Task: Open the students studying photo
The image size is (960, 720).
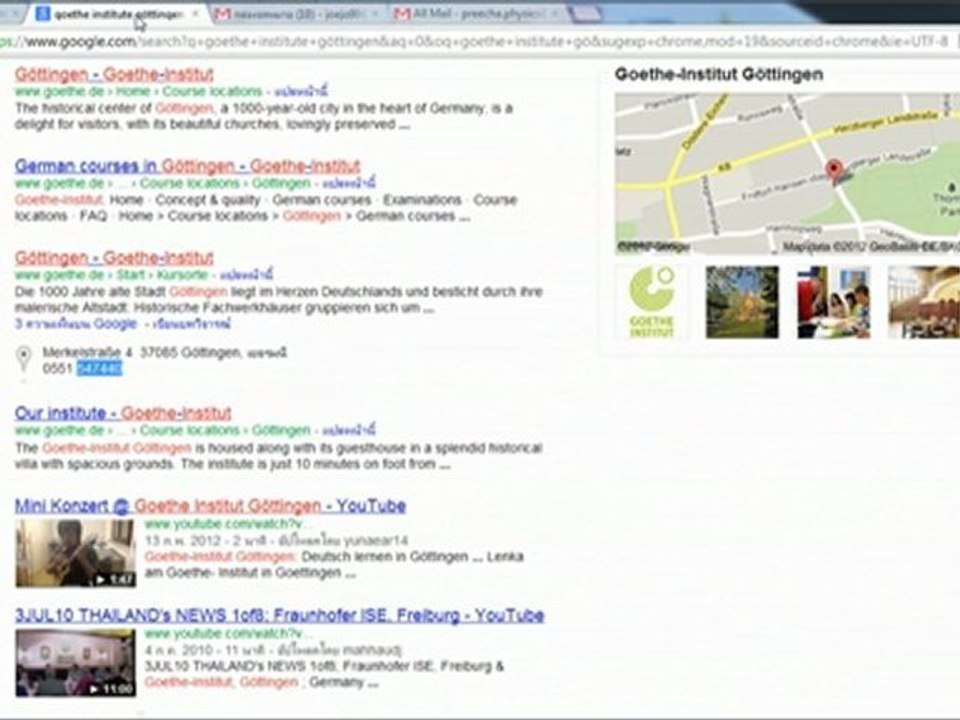Action: (833, 302)
